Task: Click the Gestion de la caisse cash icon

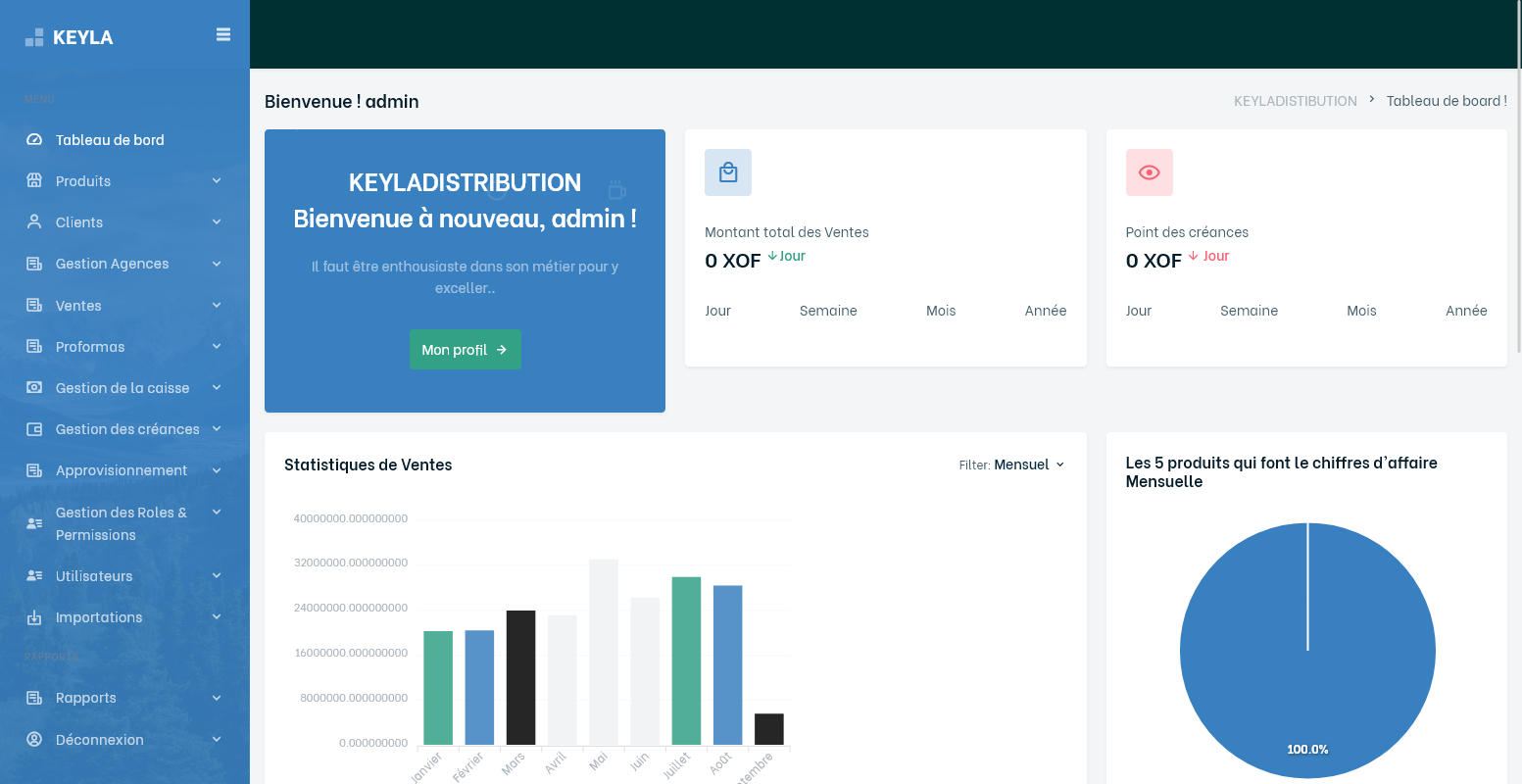Action: (x=34, y=388)
